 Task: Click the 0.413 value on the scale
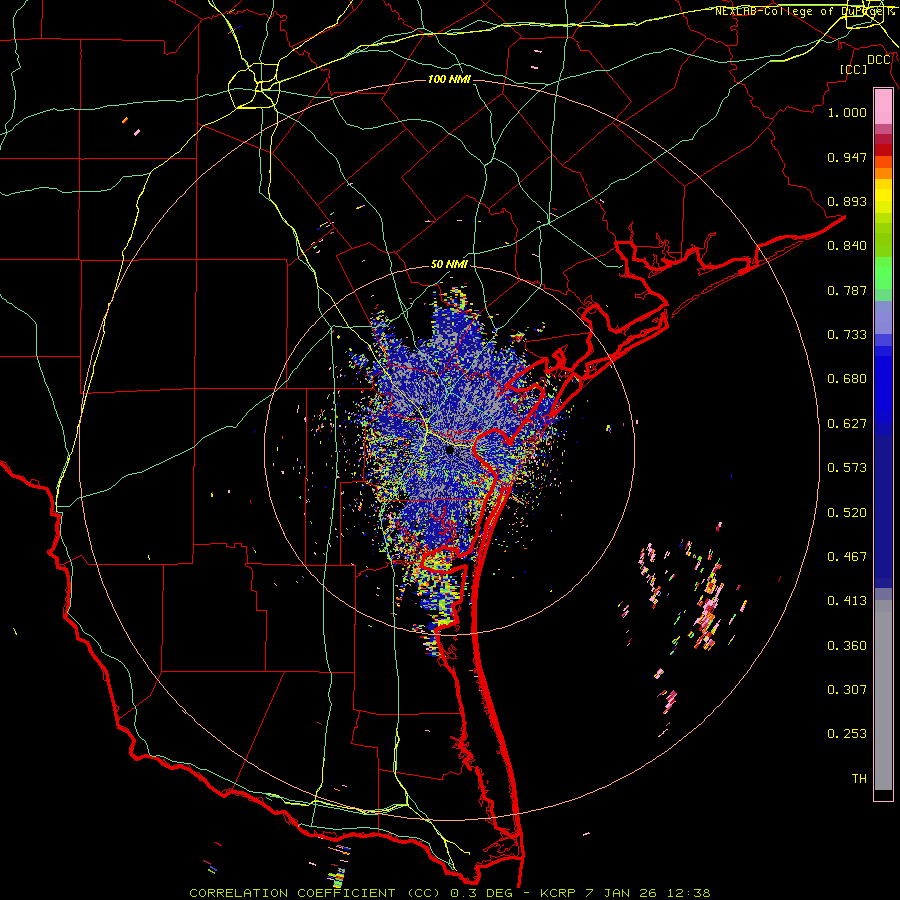click(847, 601)
